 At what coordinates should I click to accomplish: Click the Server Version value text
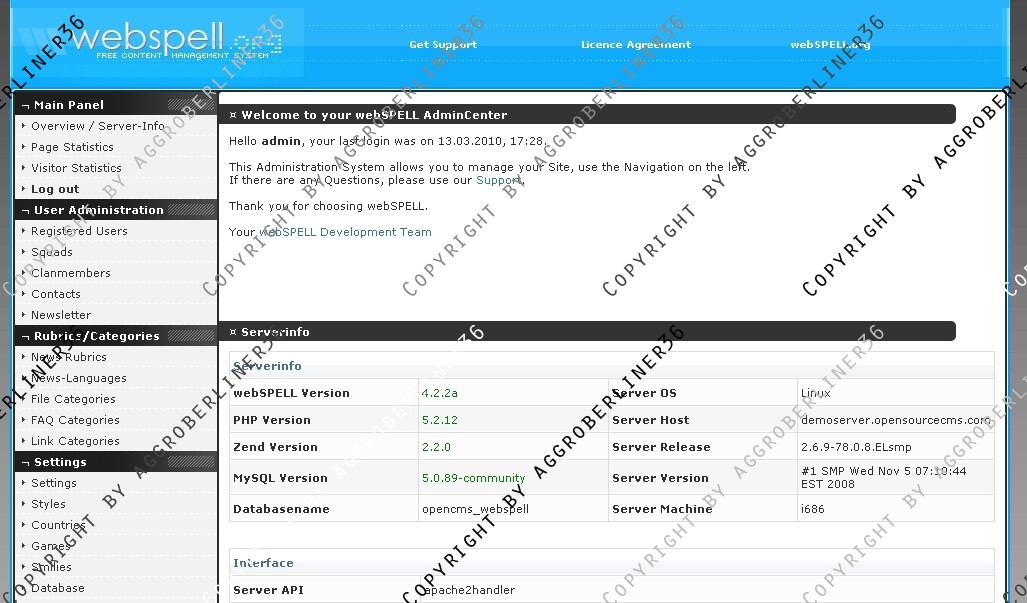pos(884,477)
